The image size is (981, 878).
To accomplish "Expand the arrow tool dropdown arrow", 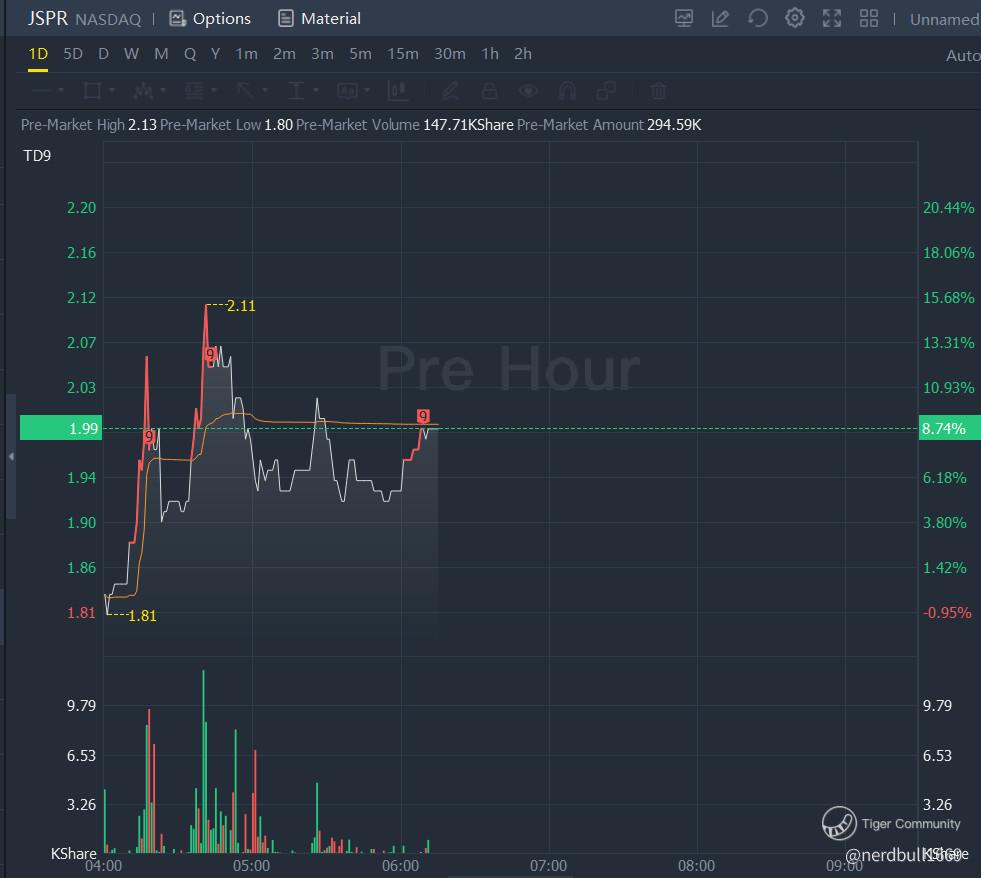I will [264, 91].
